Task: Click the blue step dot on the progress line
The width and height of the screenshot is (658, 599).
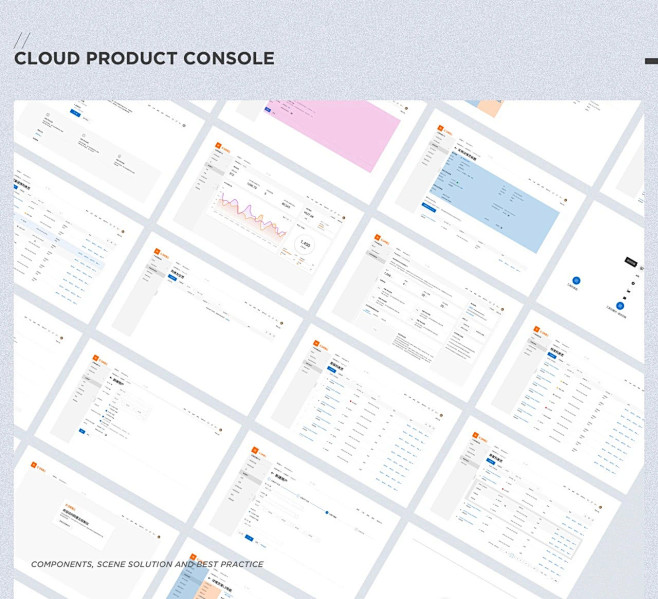Action: [x=327, y=512]
